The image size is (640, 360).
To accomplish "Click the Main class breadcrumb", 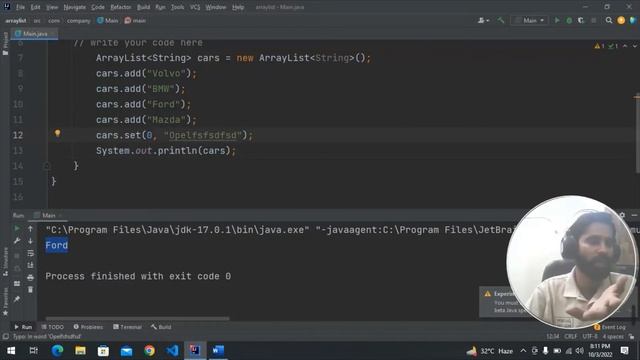I will click(x=108, y=20).
